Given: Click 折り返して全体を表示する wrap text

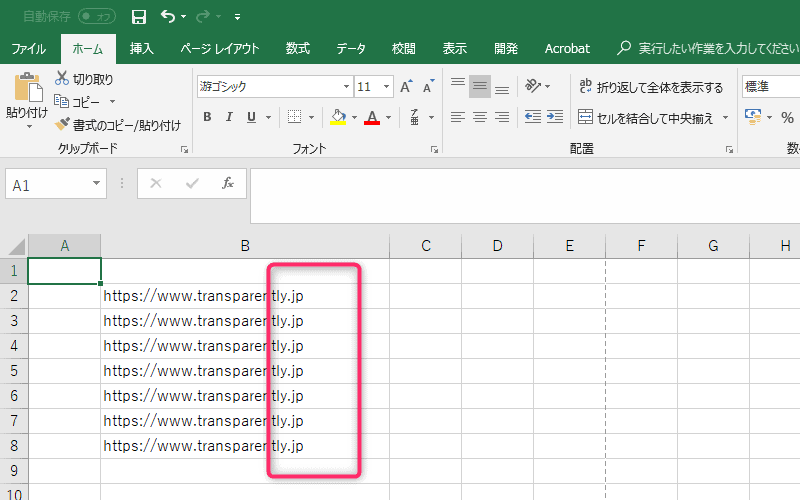Looking at the screenshot, I should tap(651, 87).
